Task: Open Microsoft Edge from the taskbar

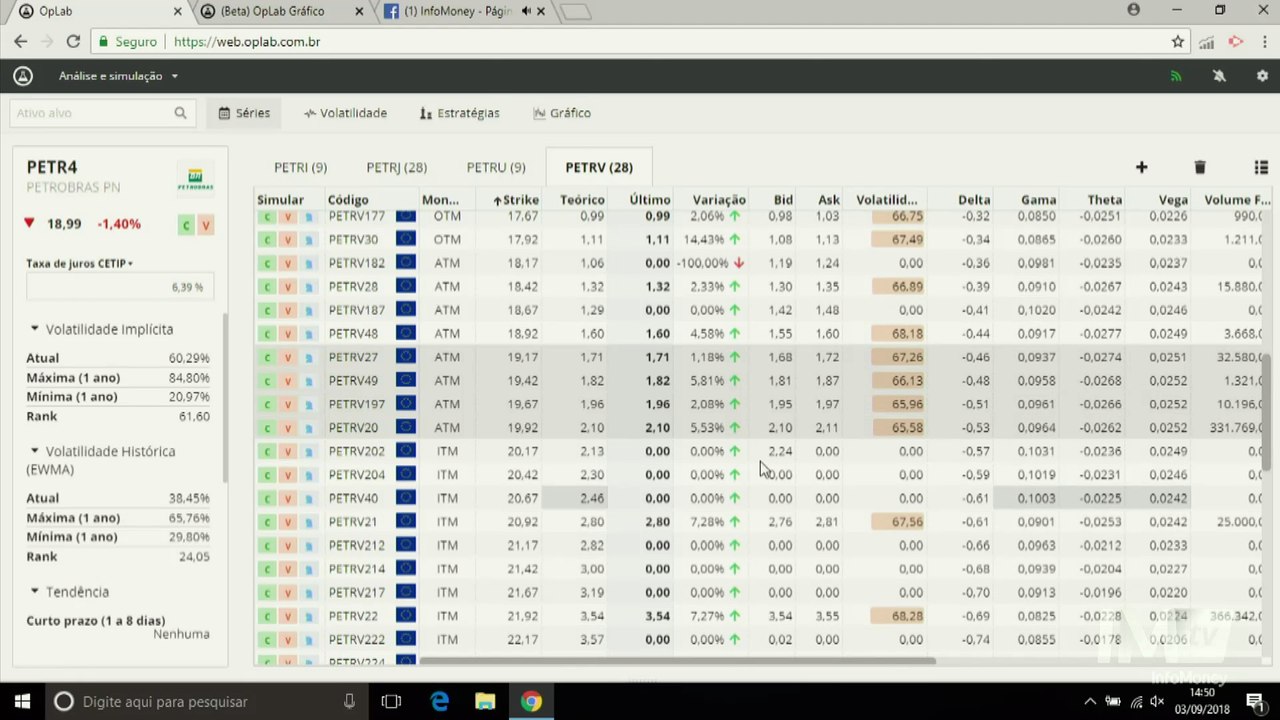Action: click(x=440, y=701)
